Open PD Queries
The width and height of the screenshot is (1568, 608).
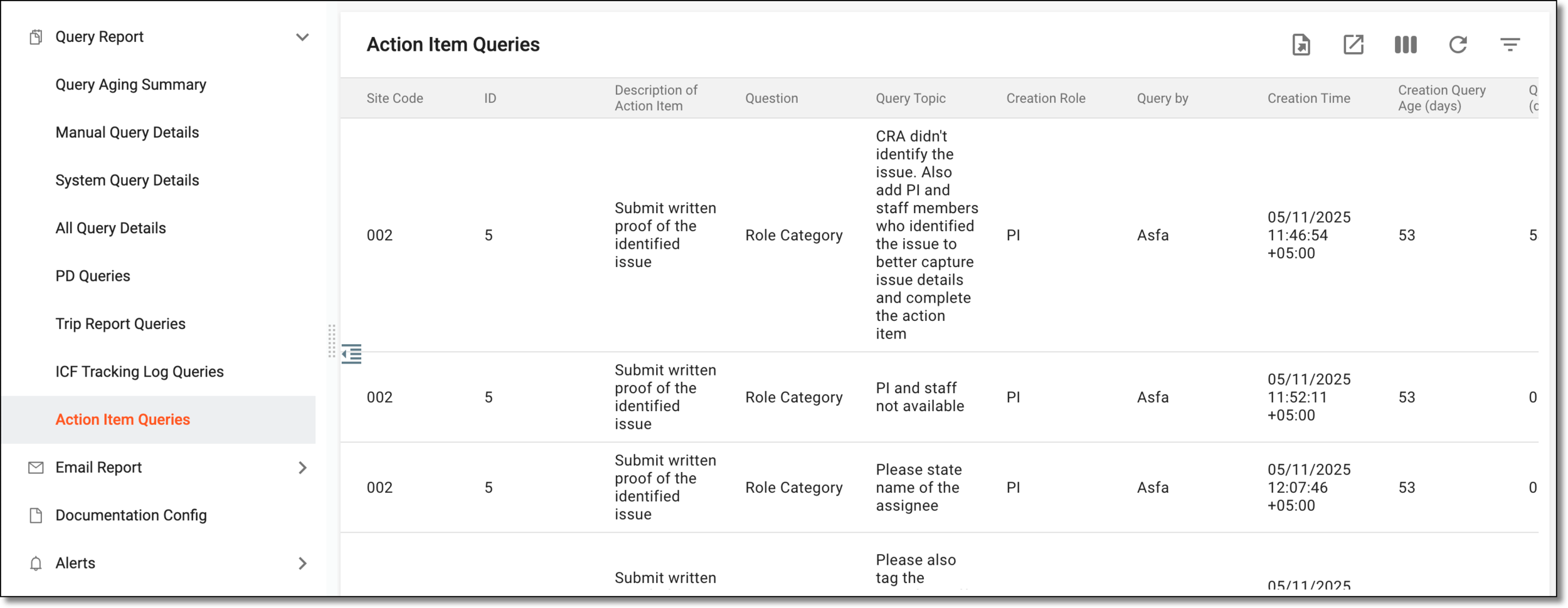point(92,276)
